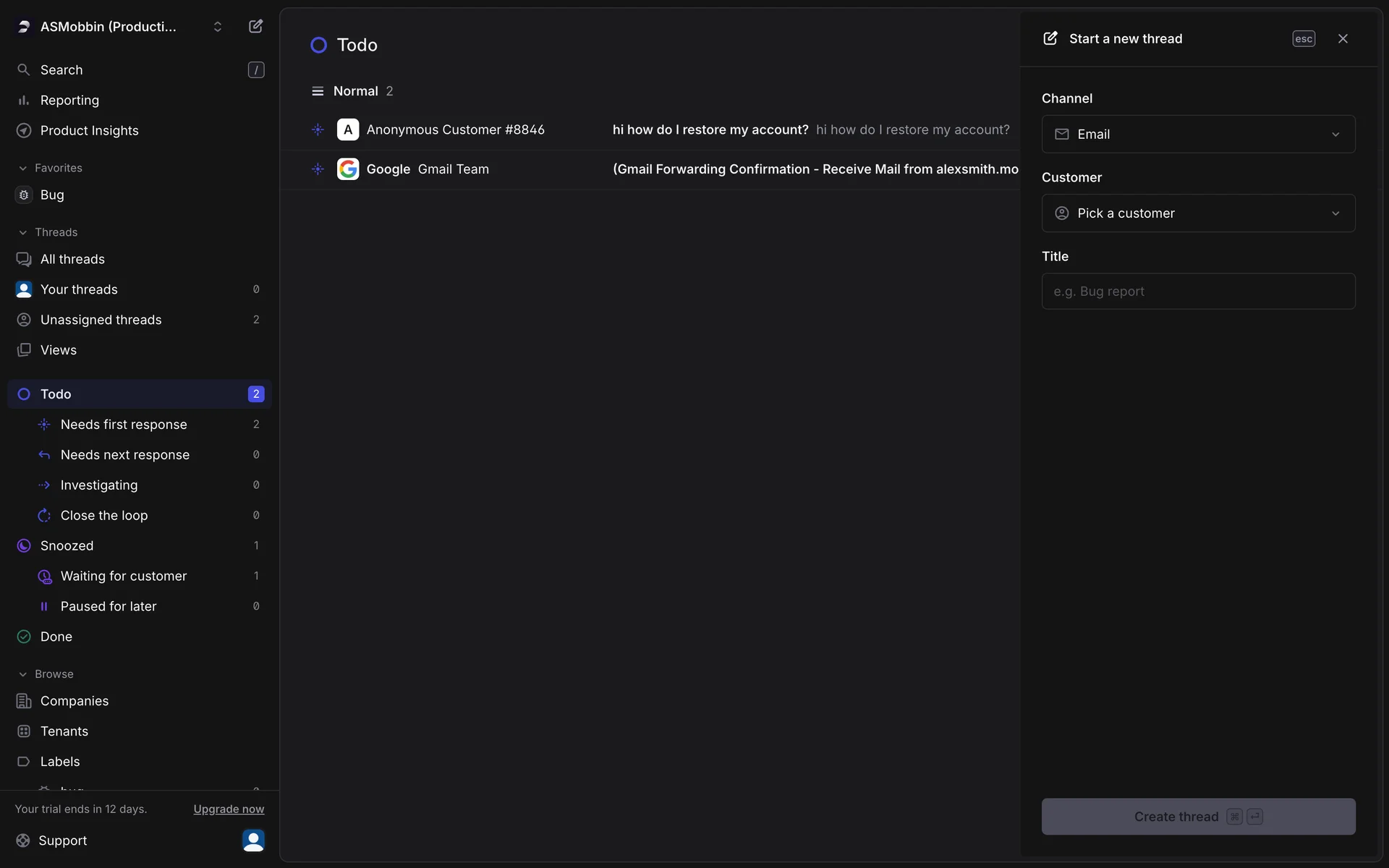Open the Companies browse page
Screen dimensions: 1389x868
75,702
